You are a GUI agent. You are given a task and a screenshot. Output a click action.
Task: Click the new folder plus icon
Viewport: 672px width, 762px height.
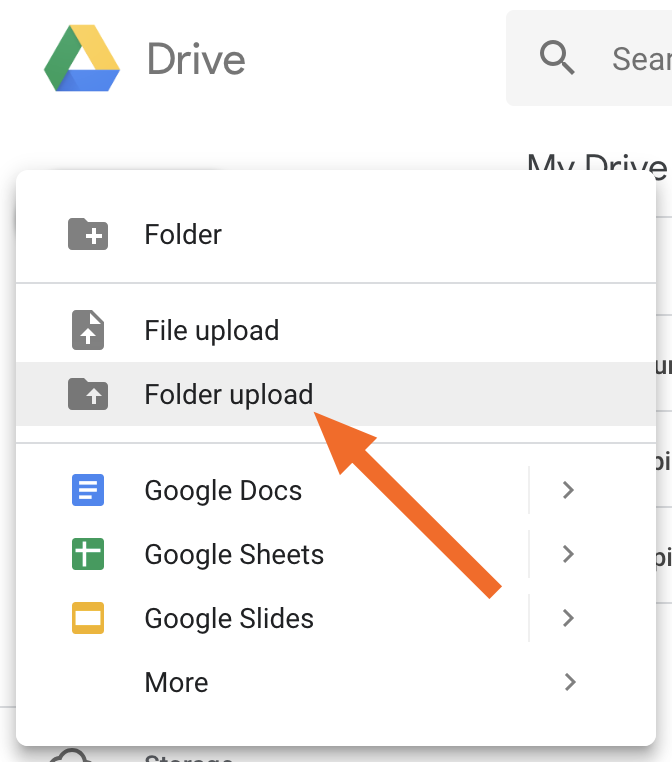click(88, 234)
